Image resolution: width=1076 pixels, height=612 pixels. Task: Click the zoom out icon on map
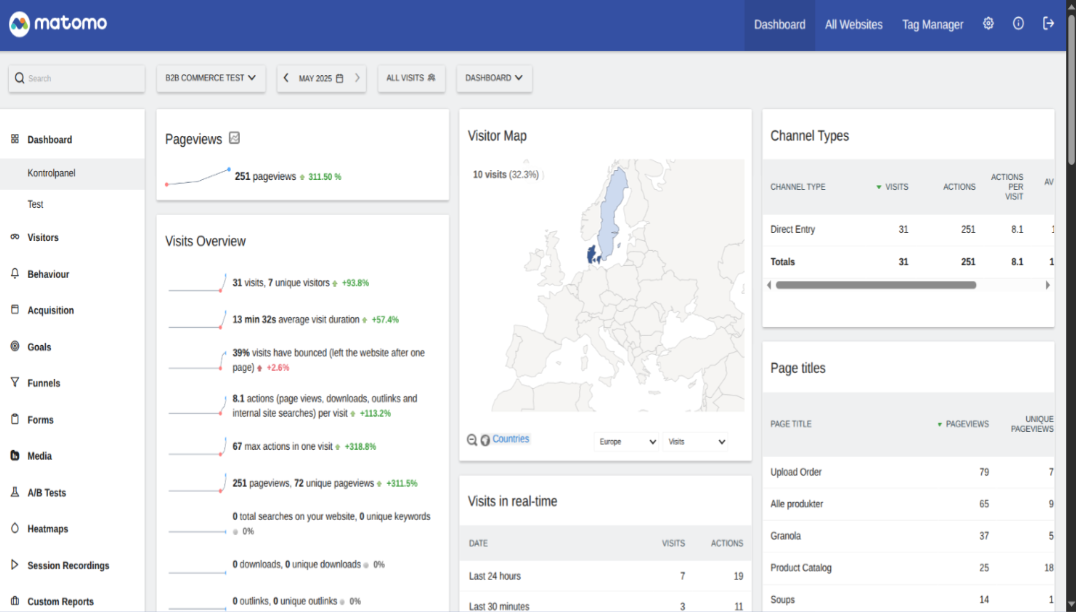[472, 440]
